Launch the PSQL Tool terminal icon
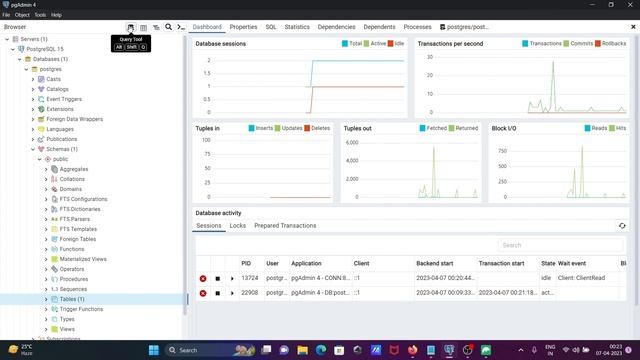Screen dimensions: 640x360 point(181,27)
